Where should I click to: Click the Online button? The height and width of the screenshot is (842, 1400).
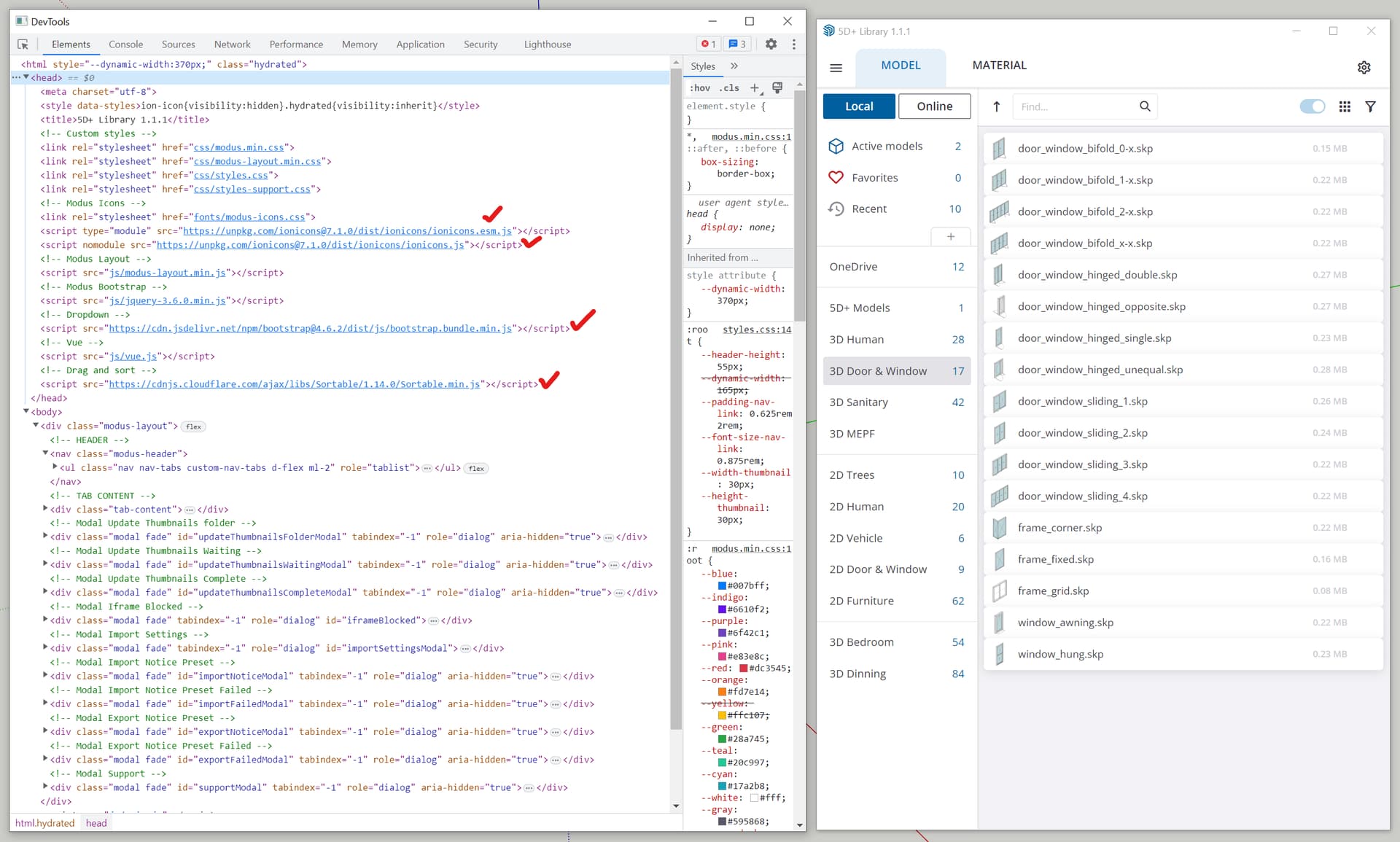click(x=934, y=106)
